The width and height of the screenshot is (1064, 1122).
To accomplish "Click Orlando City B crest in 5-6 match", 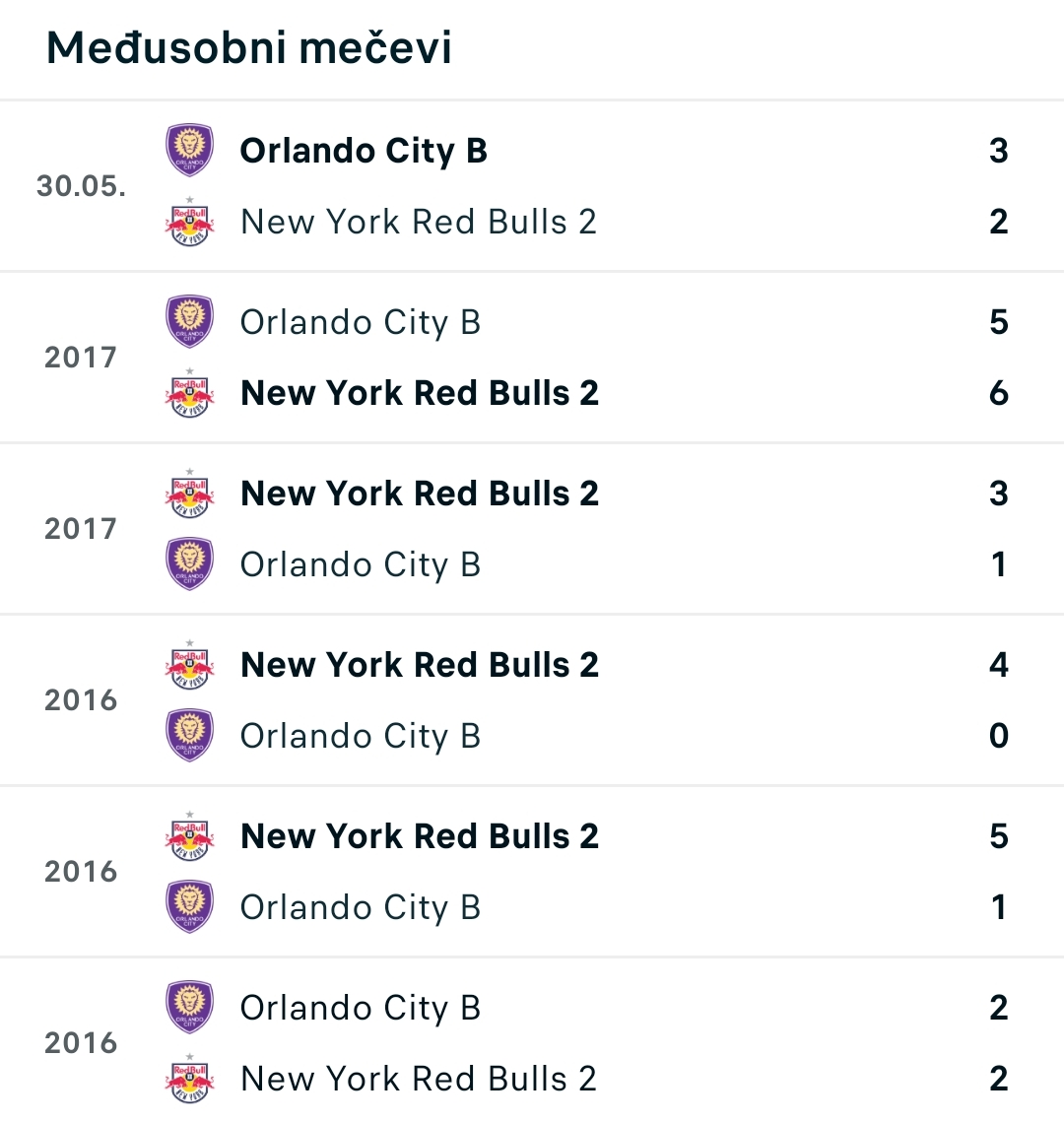I will click(x=189, y=322).
